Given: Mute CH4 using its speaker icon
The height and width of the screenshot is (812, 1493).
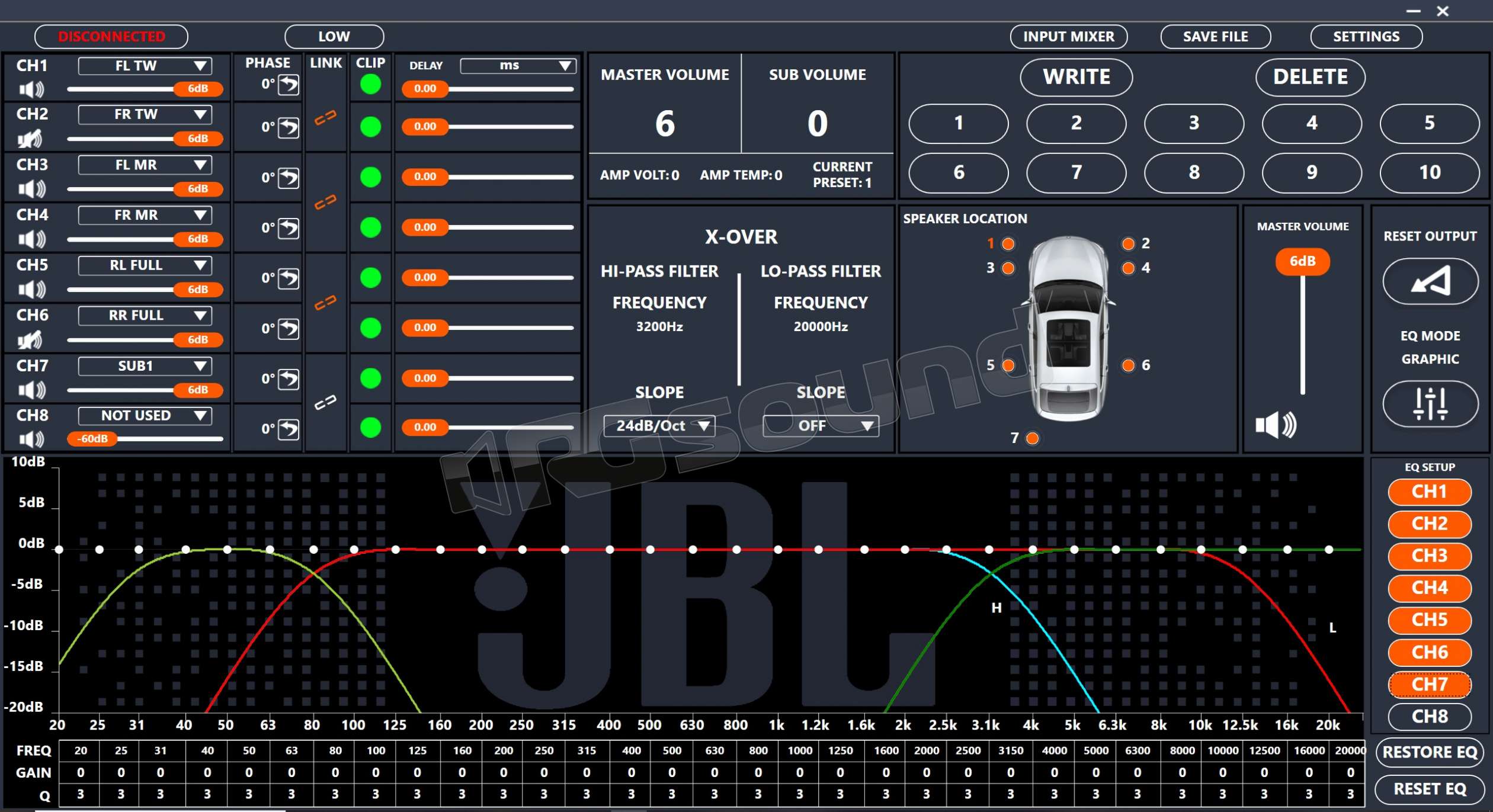Looking at the screenshot, I should click(31, 239).
